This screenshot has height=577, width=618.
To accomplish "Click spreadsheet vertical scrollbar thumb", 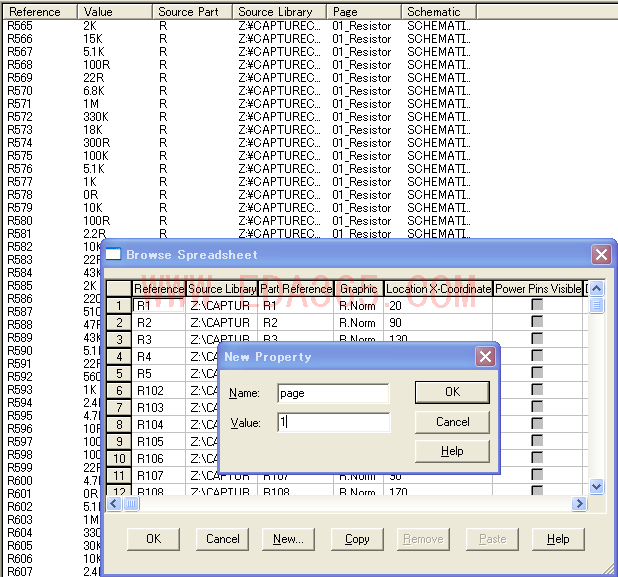I will click(596, 305).
